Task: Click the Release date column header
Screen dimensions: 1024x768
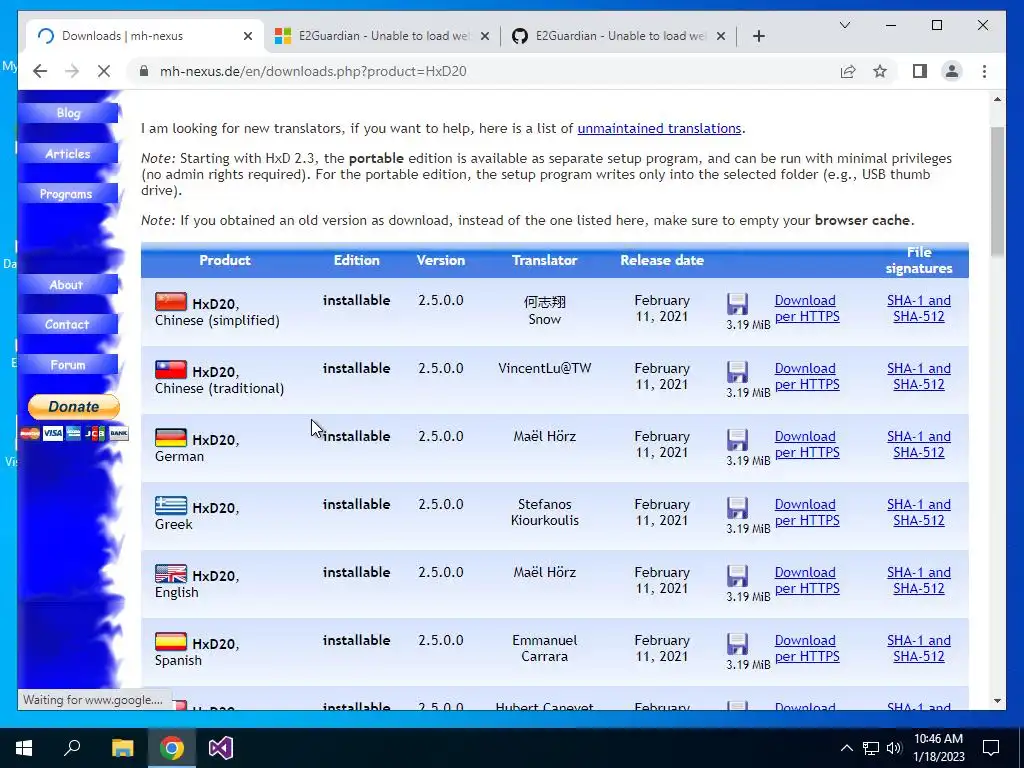Action: click(662, 260)
